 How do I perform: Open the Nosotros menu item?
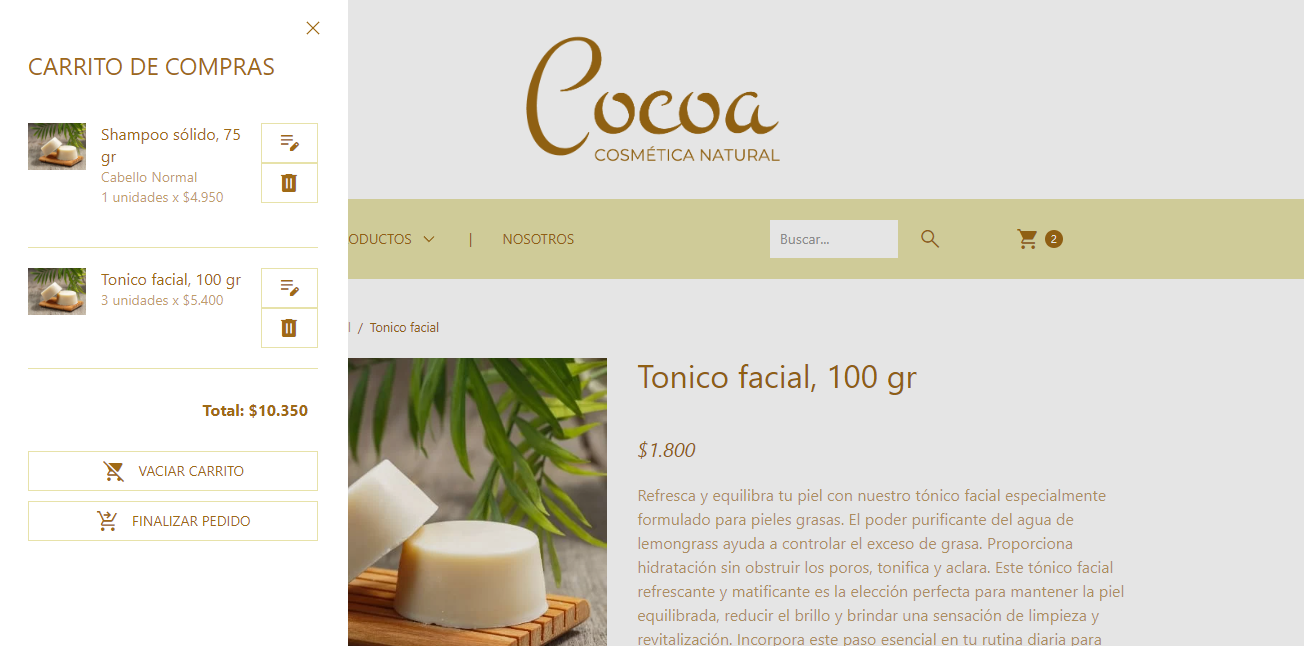point(538,239)
